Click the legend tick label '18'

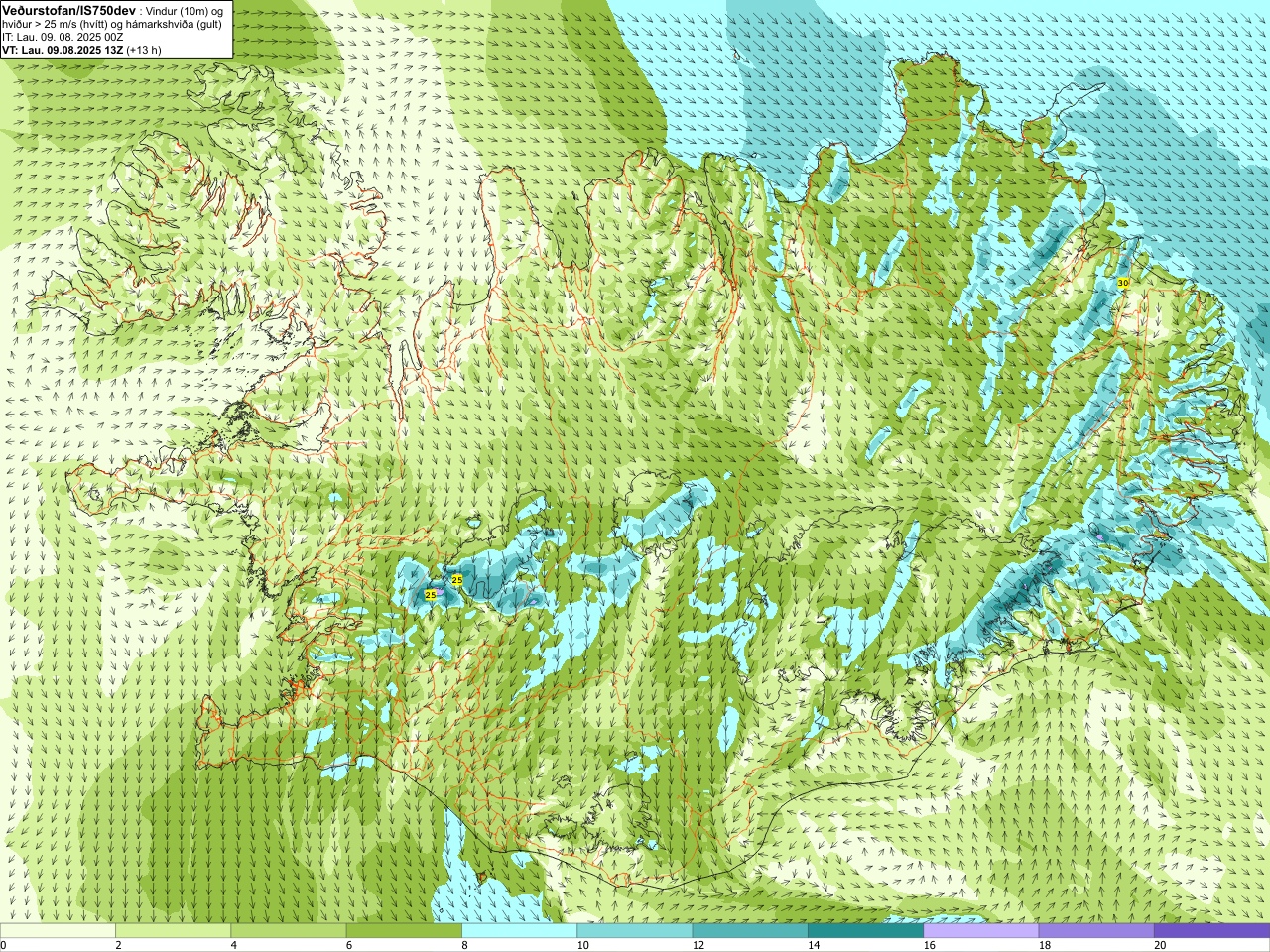pos(1045,945)
